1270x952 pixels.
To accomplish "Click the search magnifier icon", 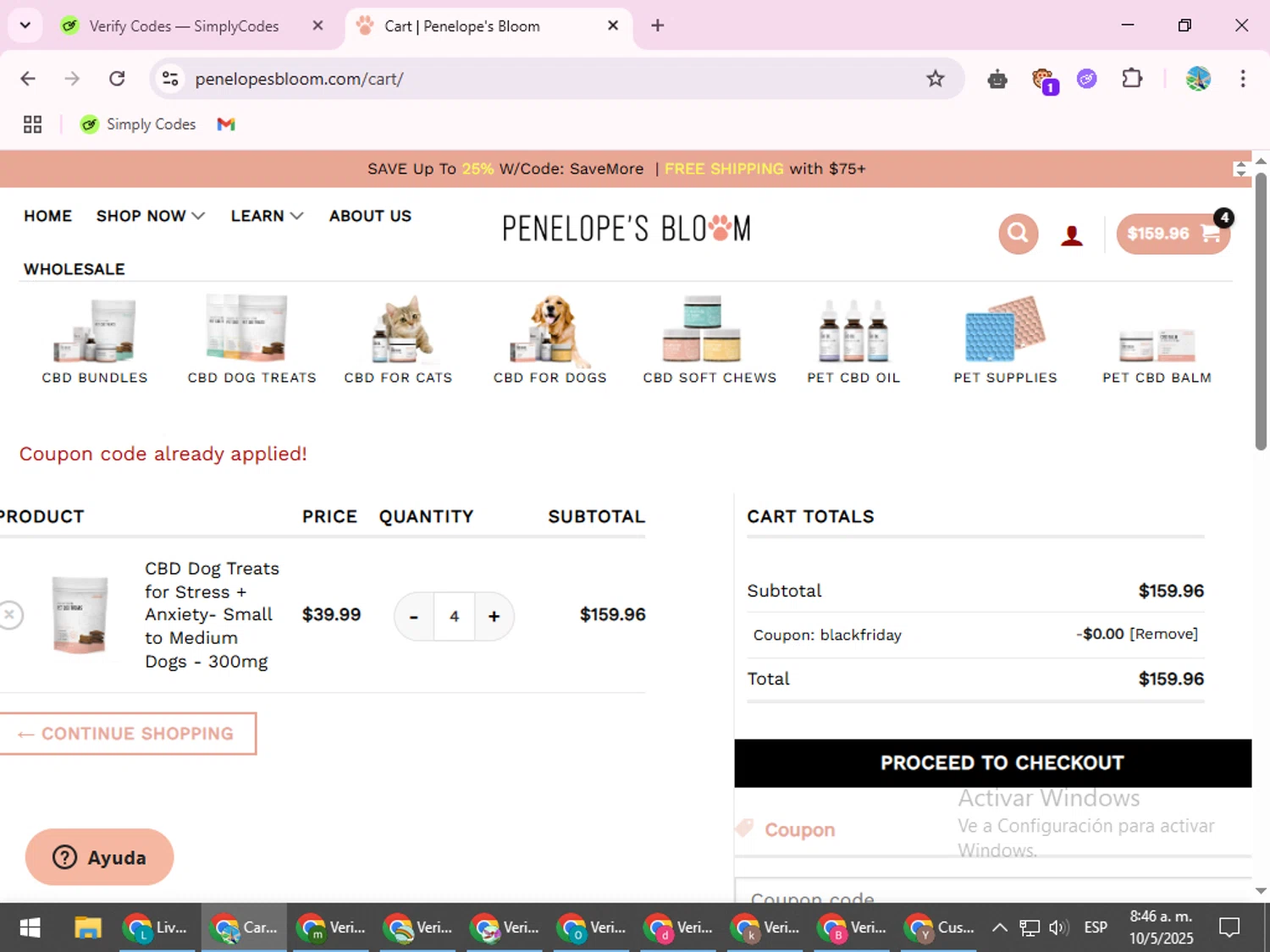I will (1018, 234).
